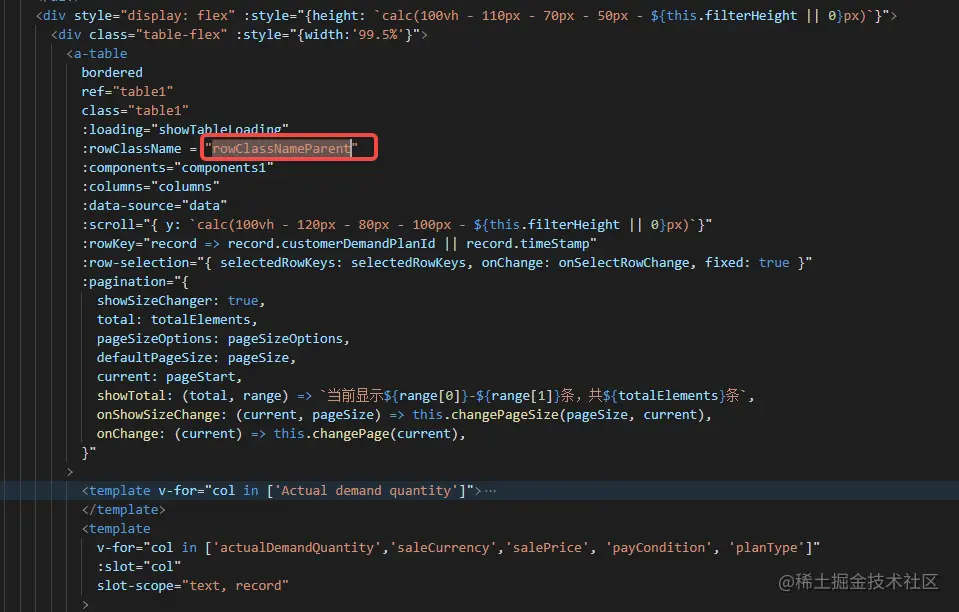Click the total: totalElements line
This screenshot has height=612, width=959.
coord(177,319)
